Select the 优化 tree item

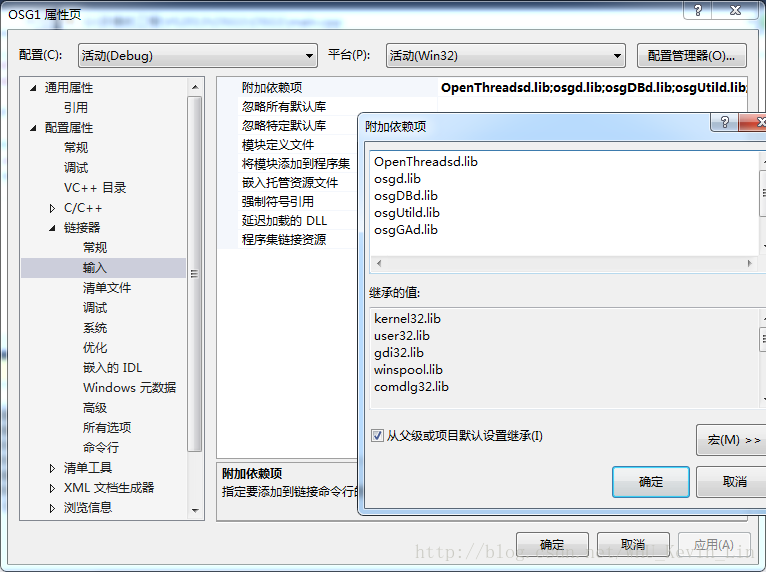95,348
